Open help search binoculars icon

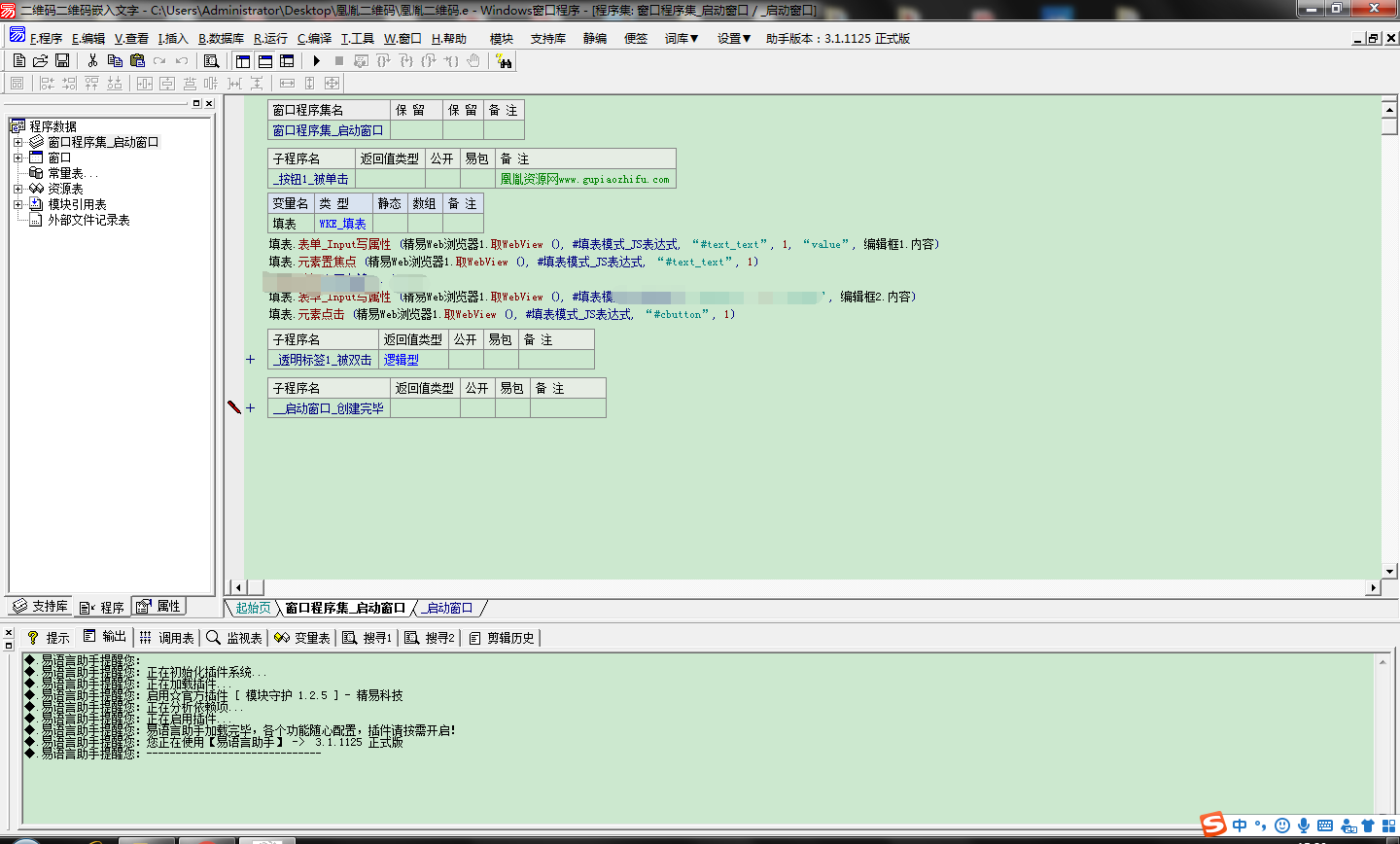[x=504, y=60]
